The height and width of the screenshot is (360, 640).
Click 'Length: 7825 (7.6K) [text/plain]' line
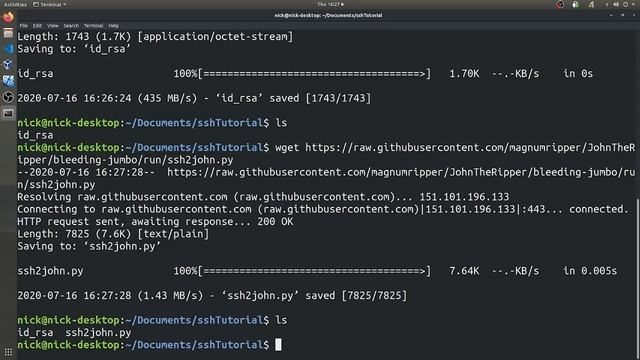pos(113,234)
